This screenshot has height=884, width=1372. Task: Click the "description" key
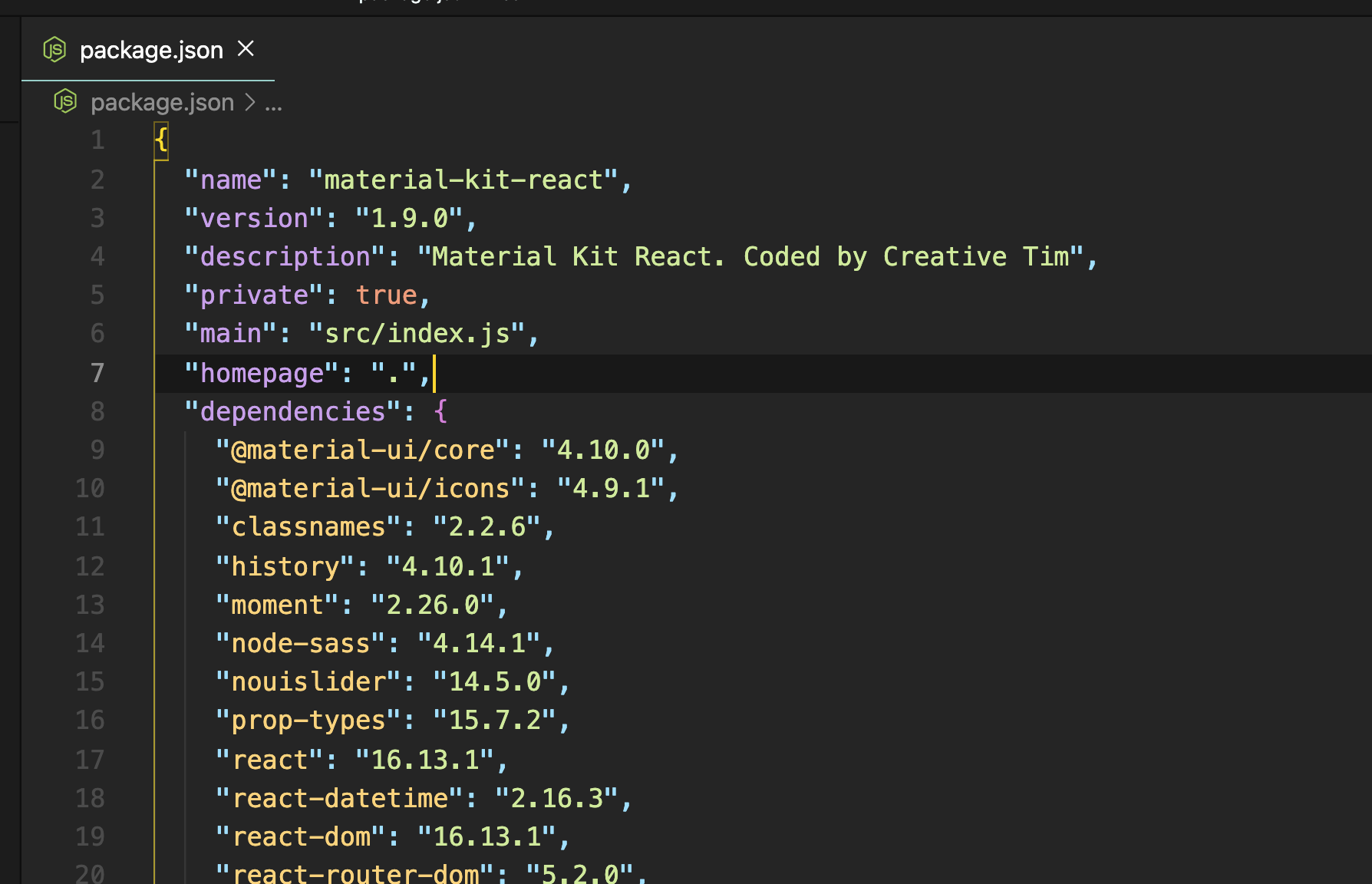pos(285,256)
